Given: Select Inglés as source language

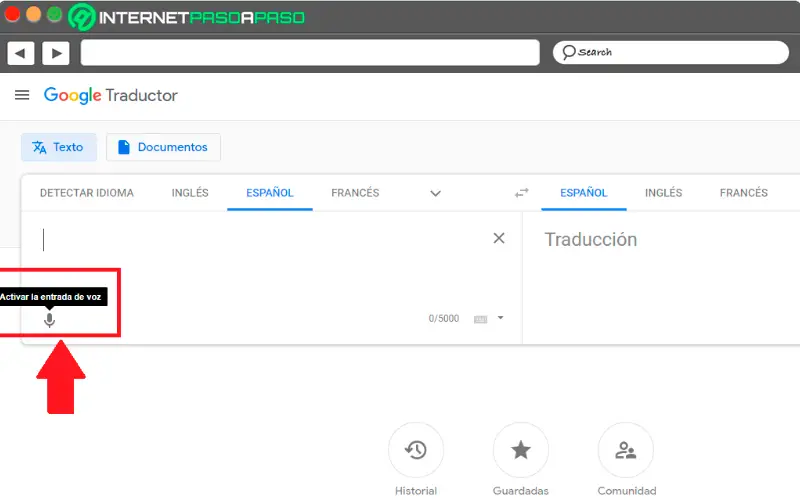Looking at the screenshot, I should tap(190, 193).
